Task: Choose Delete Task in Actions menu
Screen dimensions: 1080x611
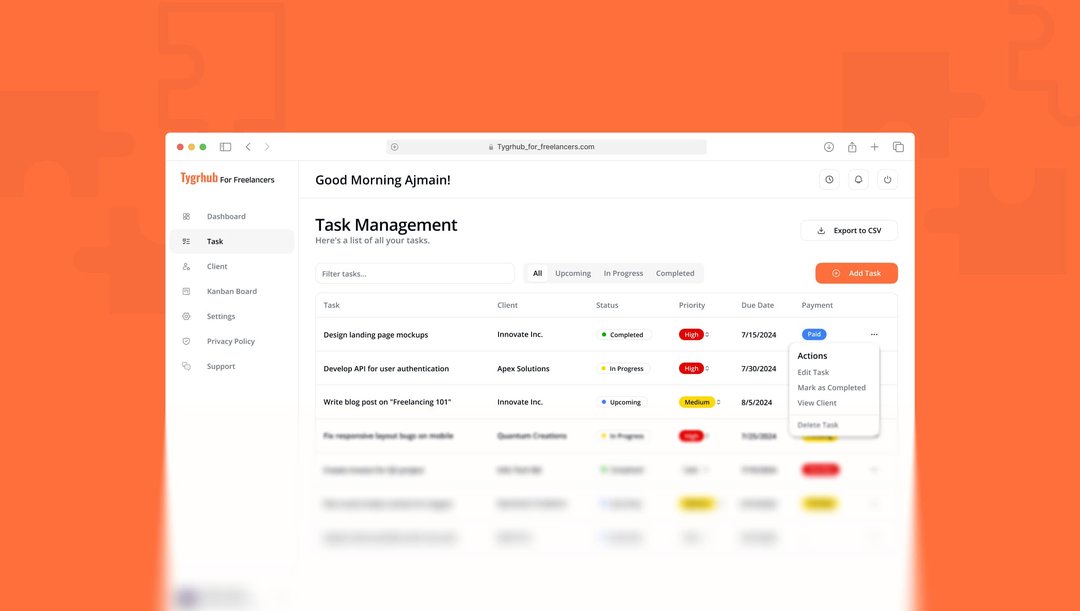Action: point(818,425)
